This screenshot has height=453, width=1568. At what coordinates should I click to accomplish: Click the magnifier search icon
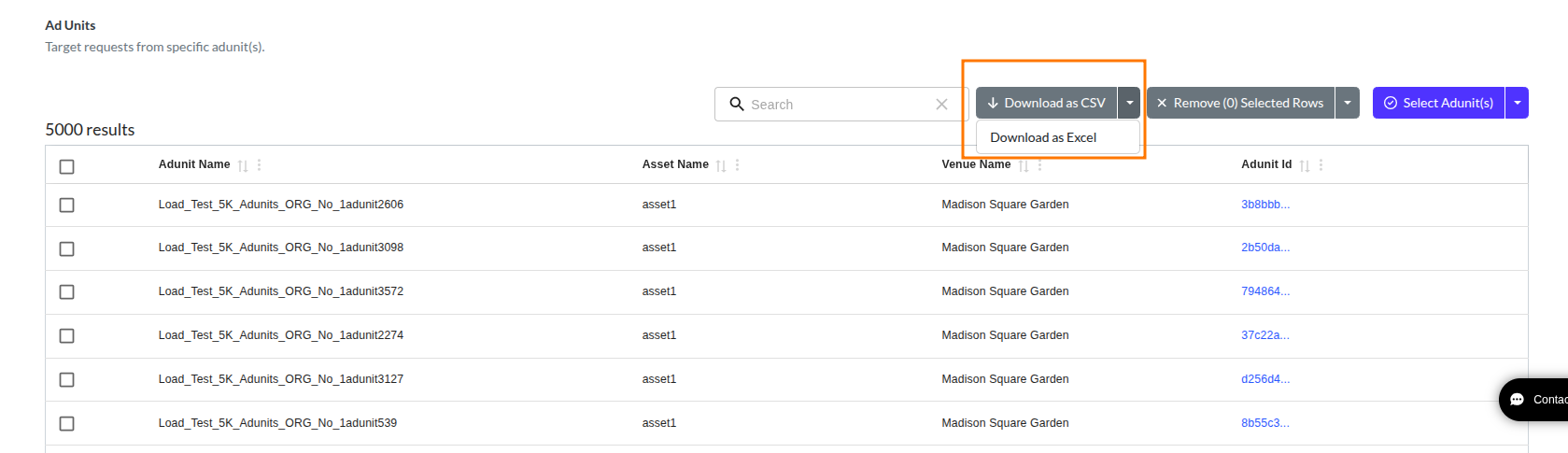pos(737,104)
